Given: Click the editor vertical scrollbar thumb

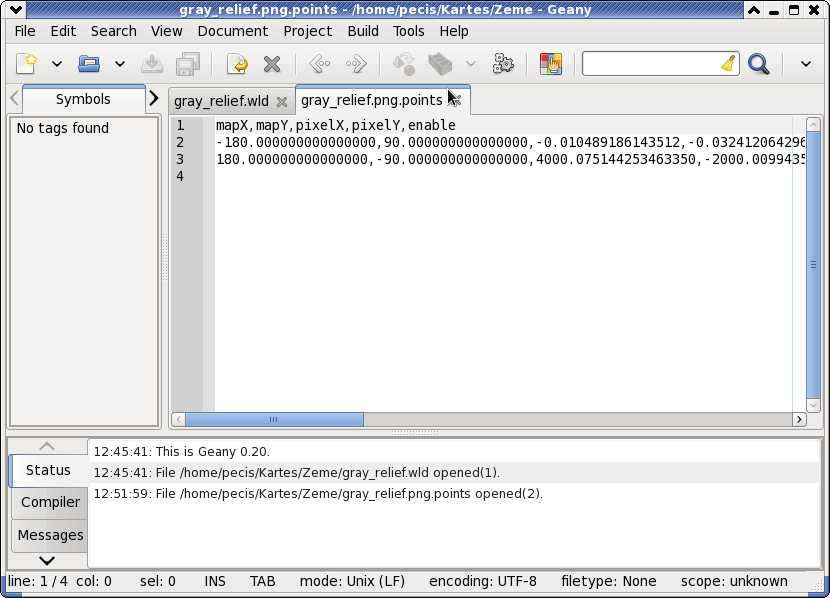Looking at the screenshot, I should point(813,265).
